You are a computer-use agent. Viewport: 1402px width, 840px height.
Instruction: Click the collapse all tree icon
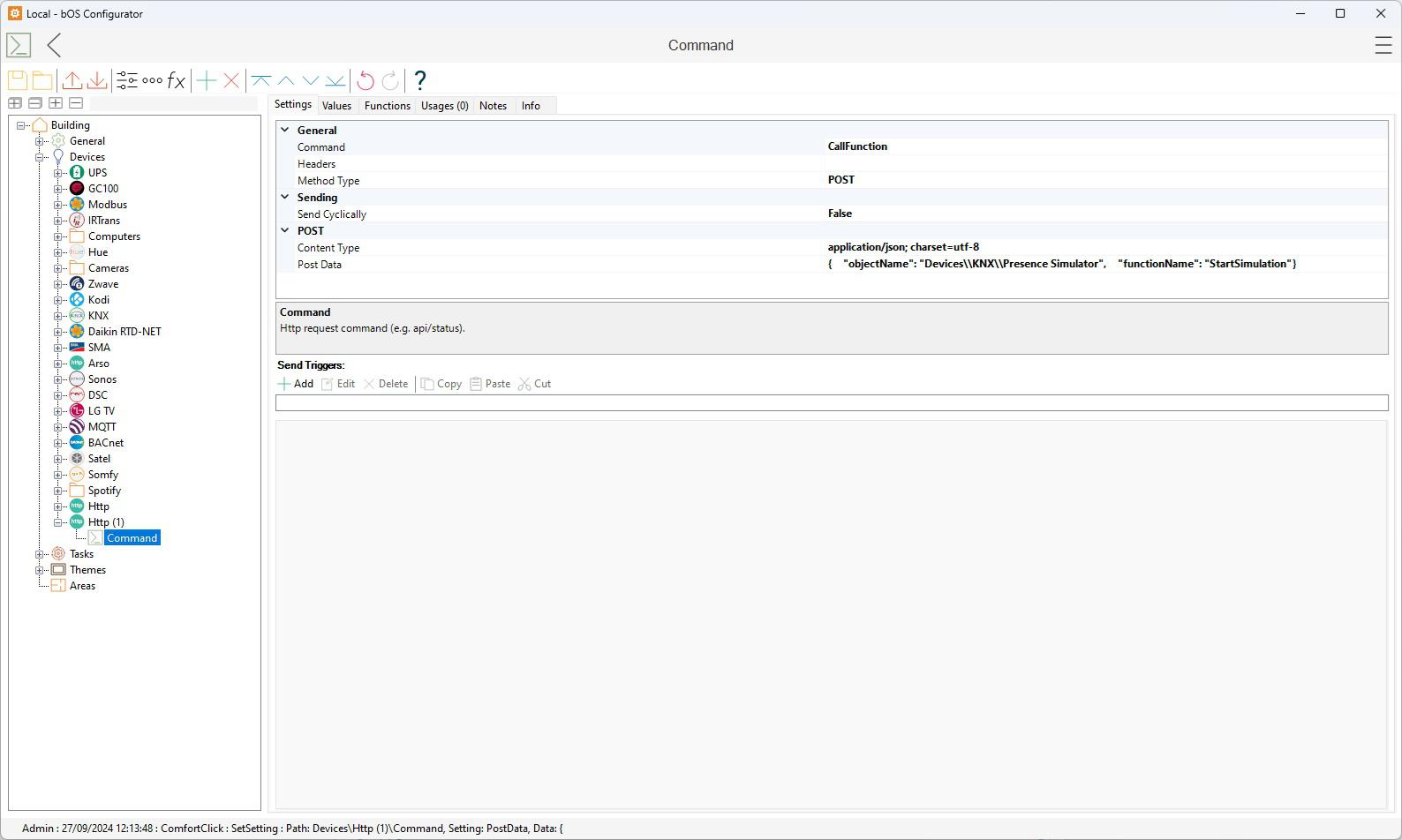pyautogui.click(x=35, y=103)
